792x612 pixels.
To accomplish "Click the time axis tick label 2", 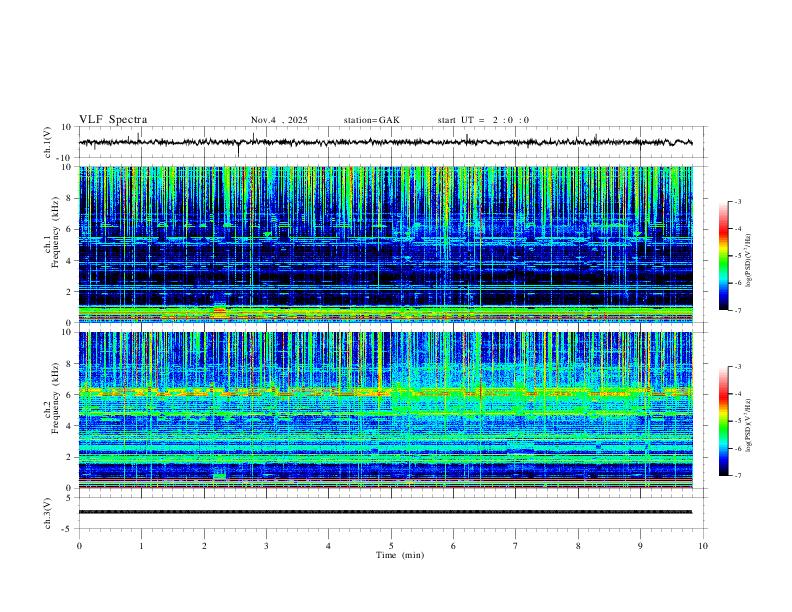I will pos(204,546).
